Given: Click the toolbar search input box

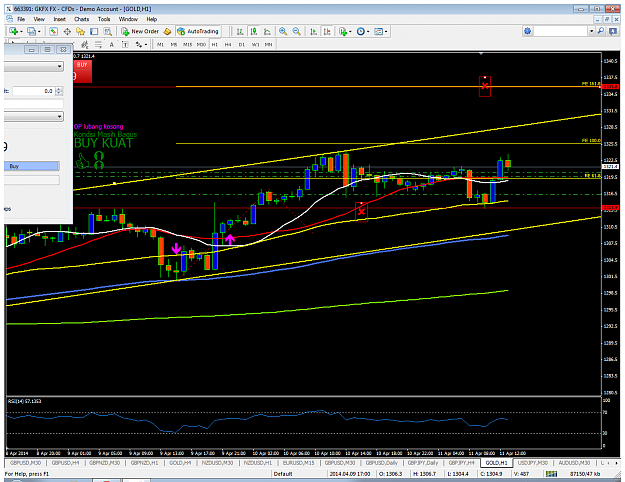Looking at the screenshot, I should tap(560, 31).
